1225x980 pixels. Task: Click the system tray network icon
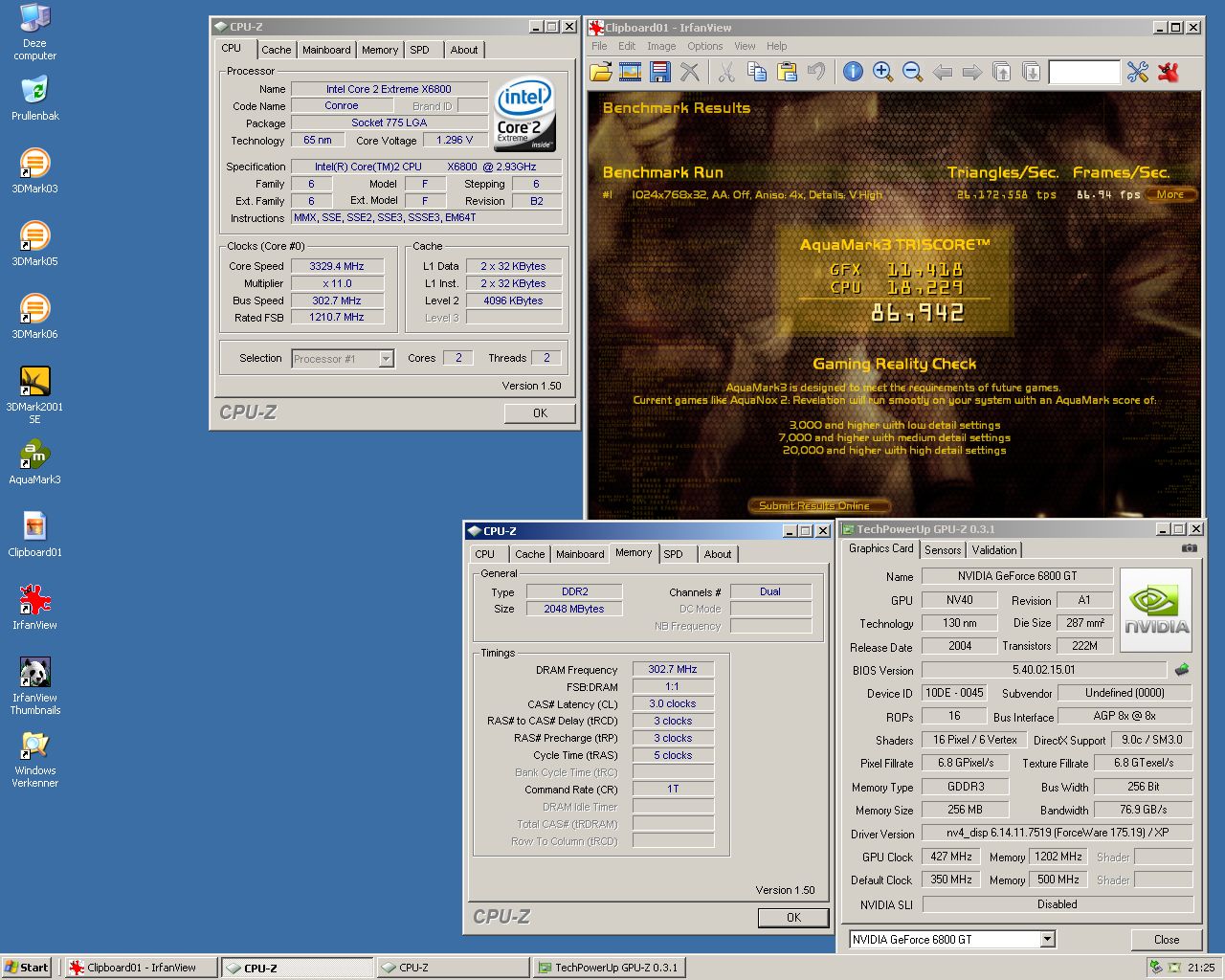[x=1157, y=968]
